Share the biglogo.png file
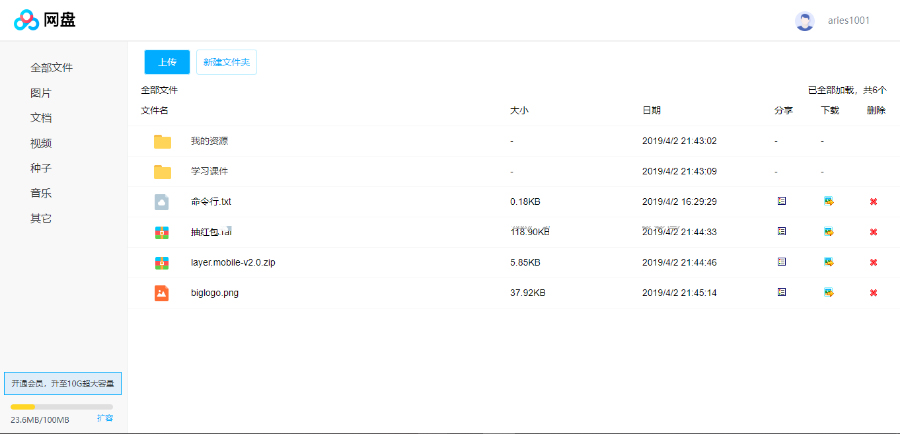The width and height of the screenshot is (900, 434). (x=782, y=292)
